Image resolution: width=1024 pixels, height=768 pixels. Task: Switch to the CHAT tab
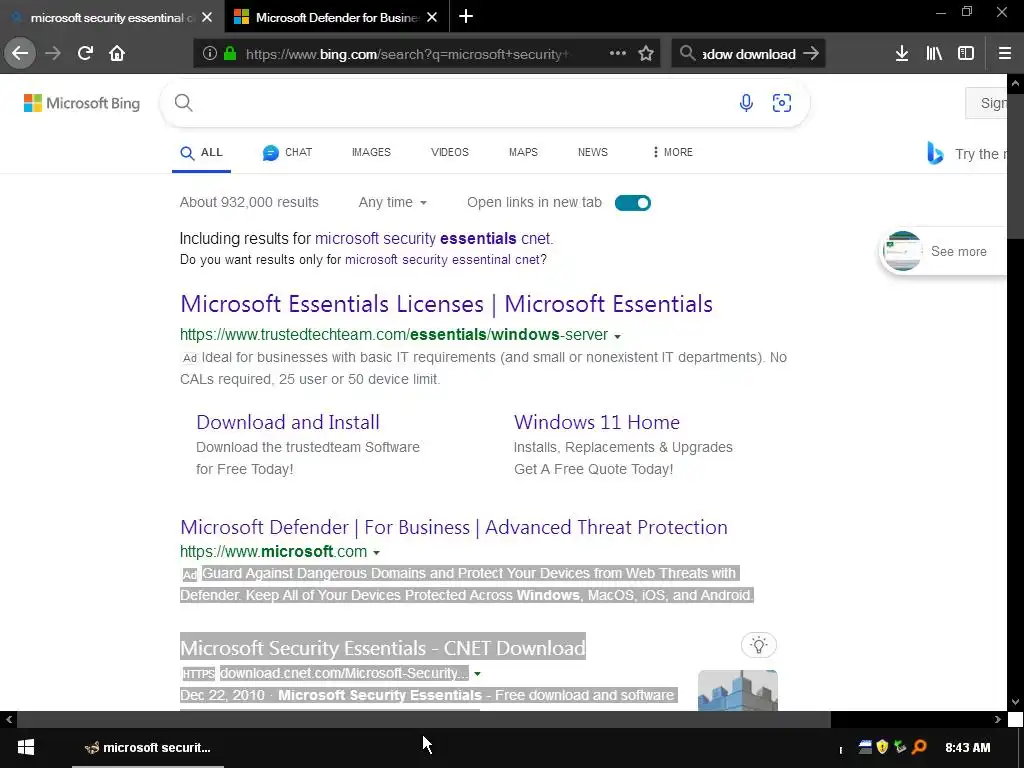pos(287,152)
